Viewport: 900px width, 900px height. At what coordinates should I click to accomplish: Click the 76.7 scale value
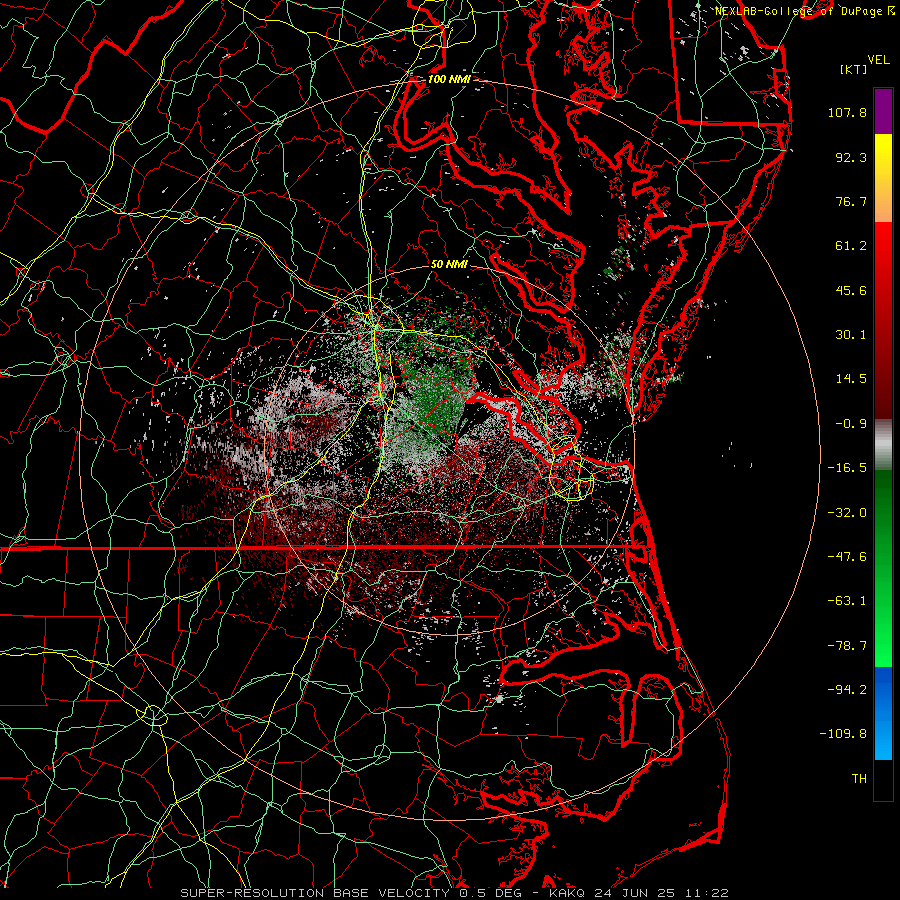851,201
